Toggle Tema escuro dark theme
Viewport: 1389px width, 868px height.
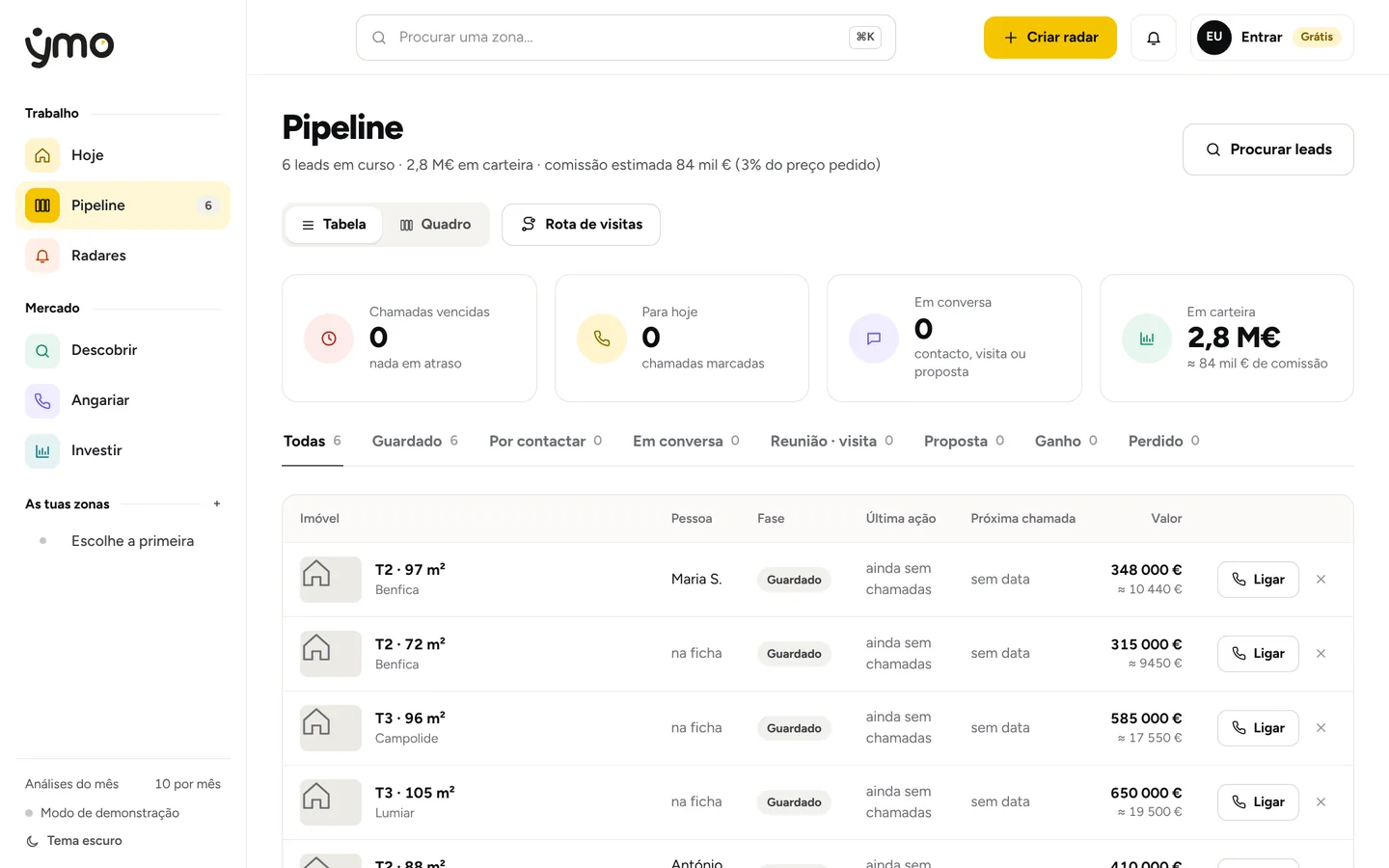(x=74, y=841)
